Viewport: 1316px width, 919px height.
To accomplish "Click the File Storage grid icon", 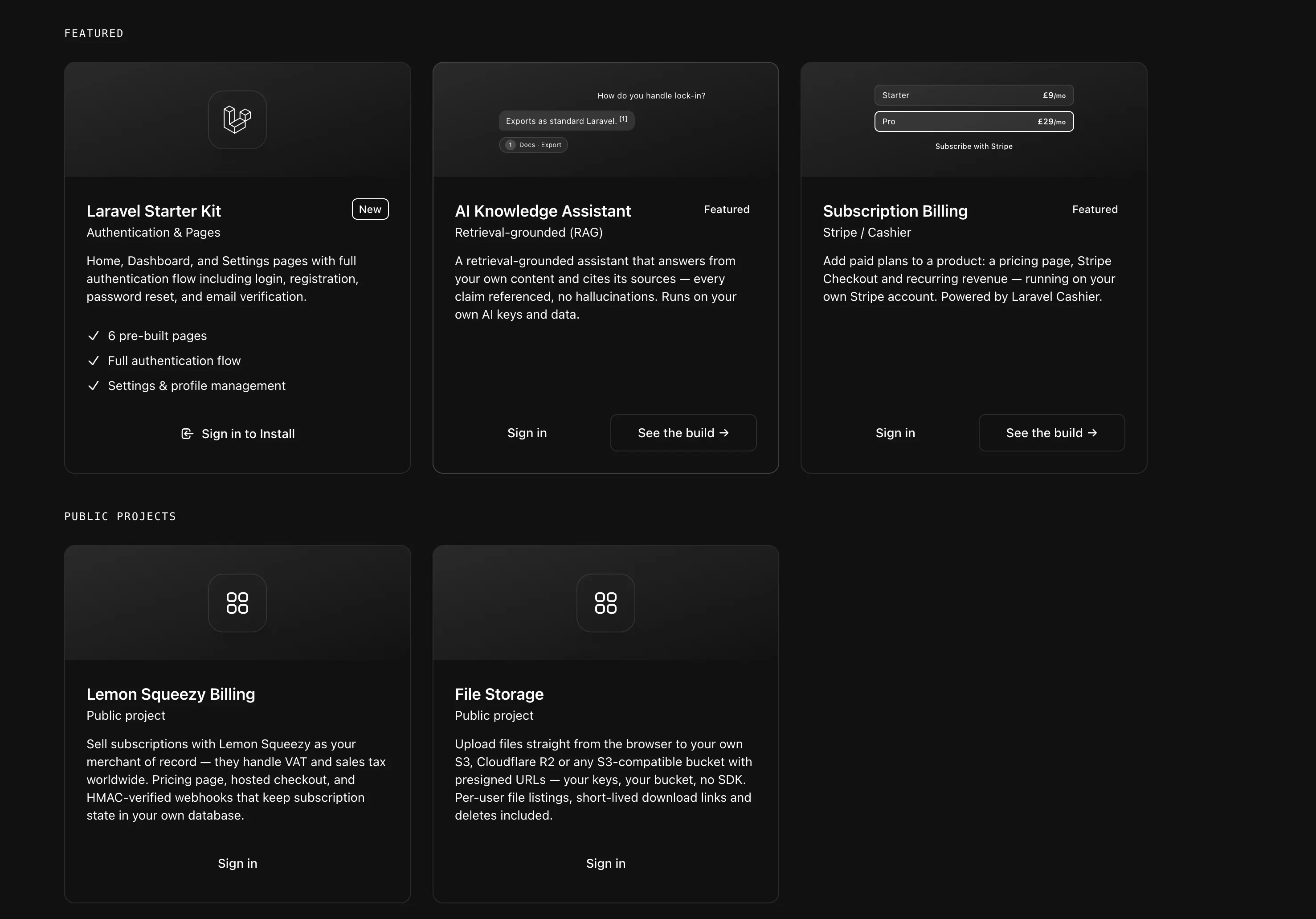I will tap(606, 603).
